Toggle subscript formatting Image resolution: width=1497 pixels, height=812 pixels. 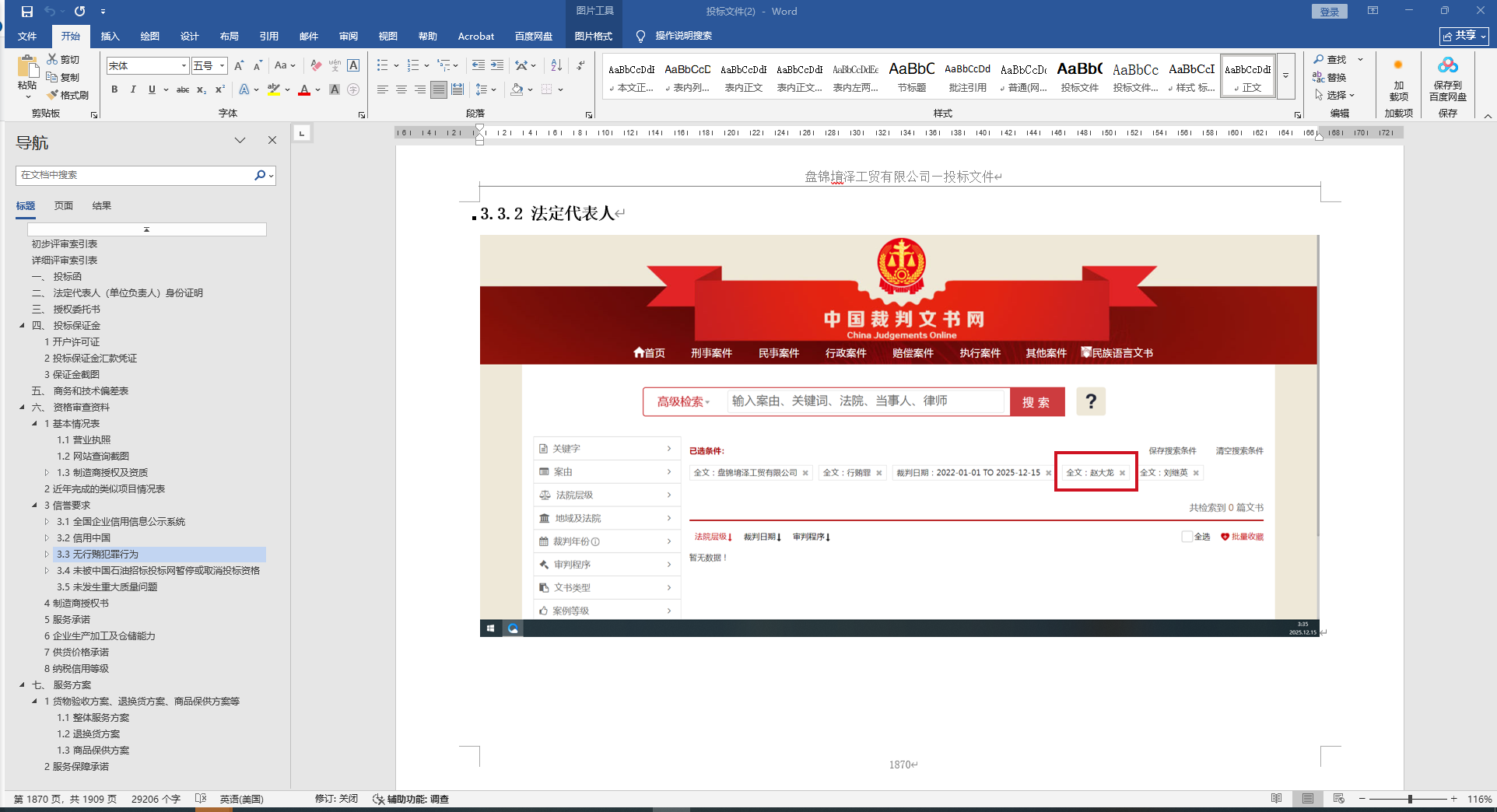pos(202,89)
